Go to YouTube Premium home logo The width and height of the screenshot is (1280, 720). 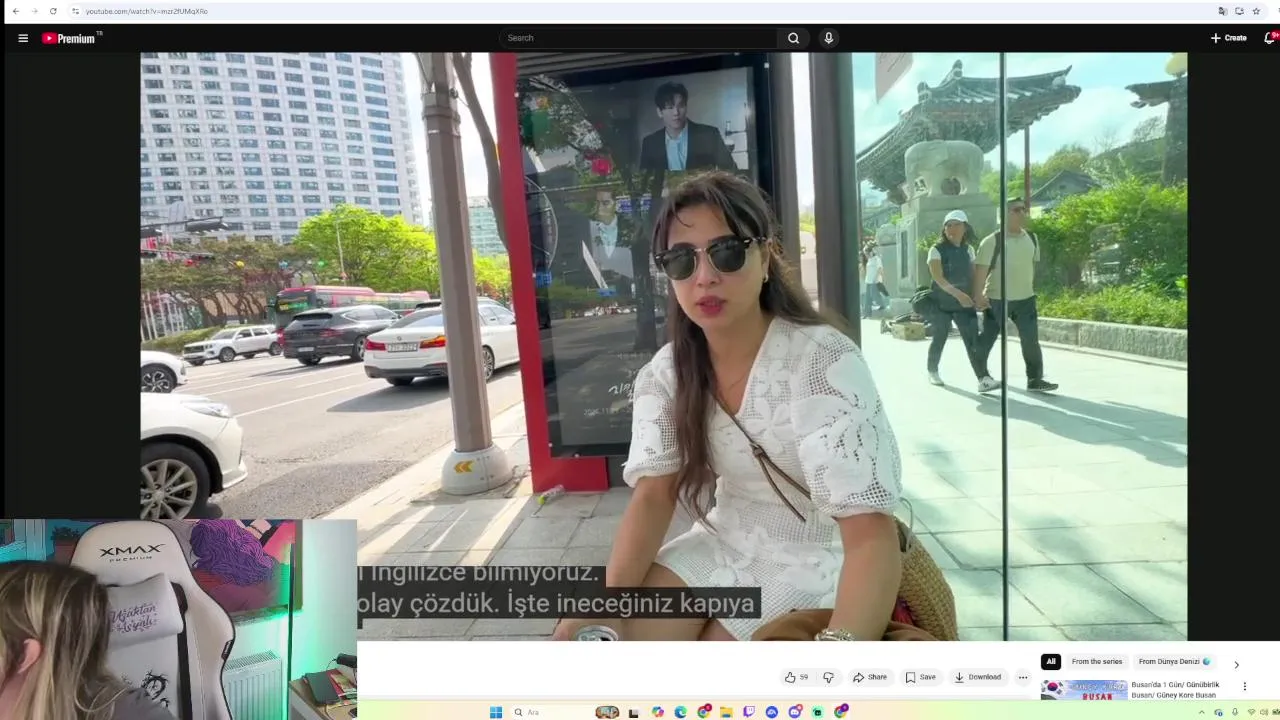70,38
